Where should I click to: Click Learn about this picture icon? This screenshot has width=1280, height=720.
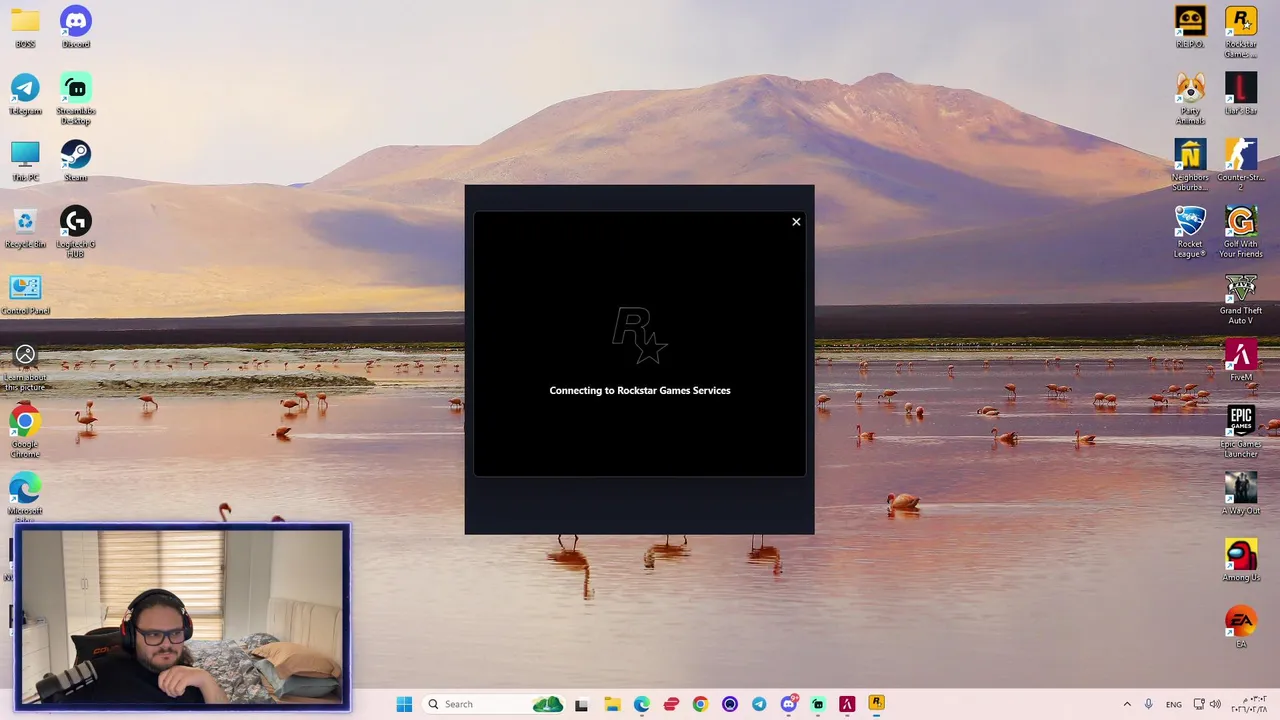pyautogui.click(x=25, y=367)
